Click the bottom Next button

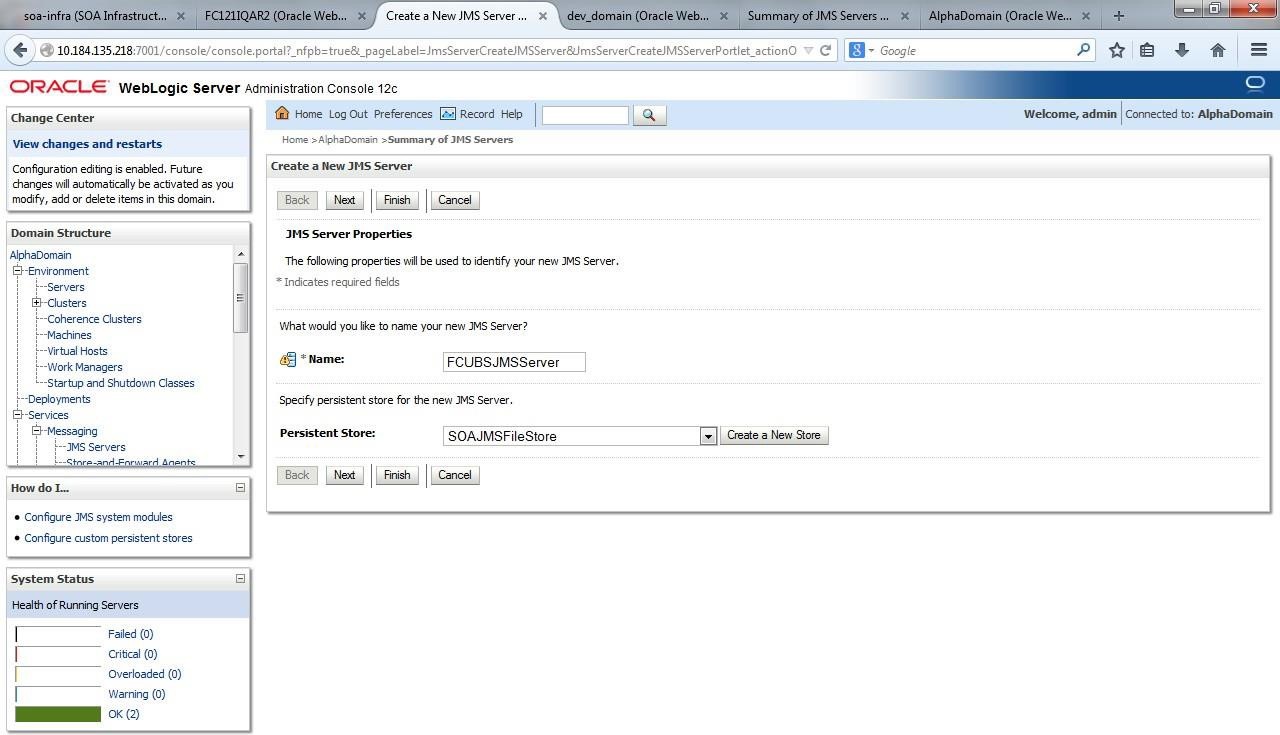click(344, 475)
